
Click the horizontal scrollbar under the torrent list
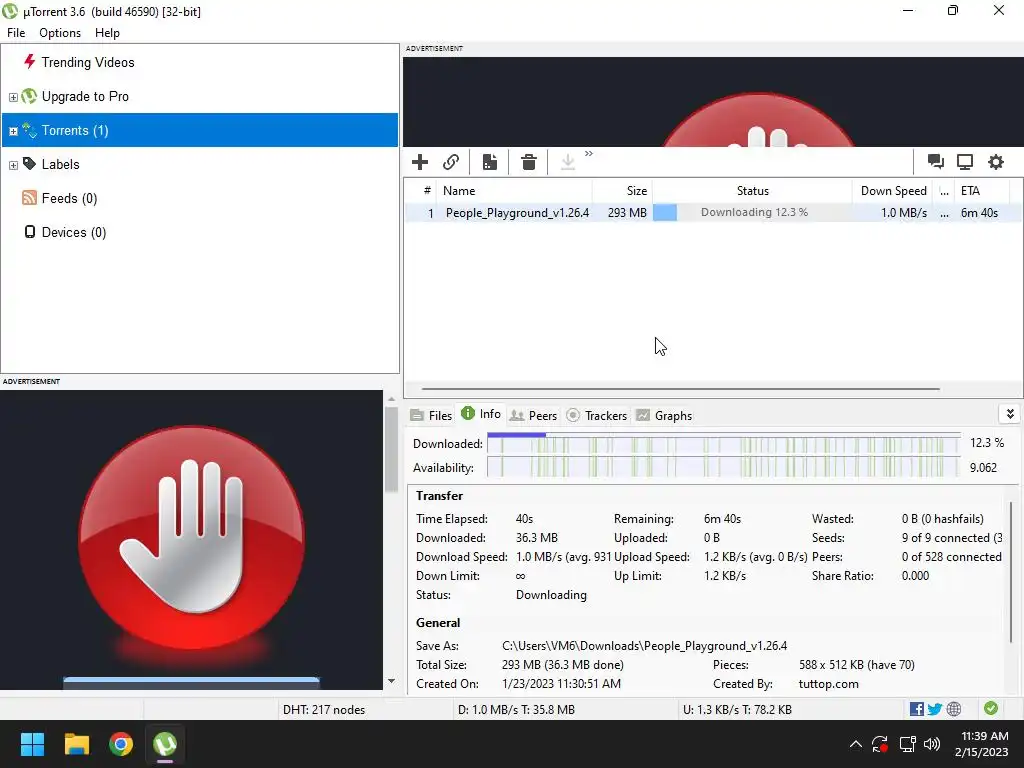[x=680, y=389]
